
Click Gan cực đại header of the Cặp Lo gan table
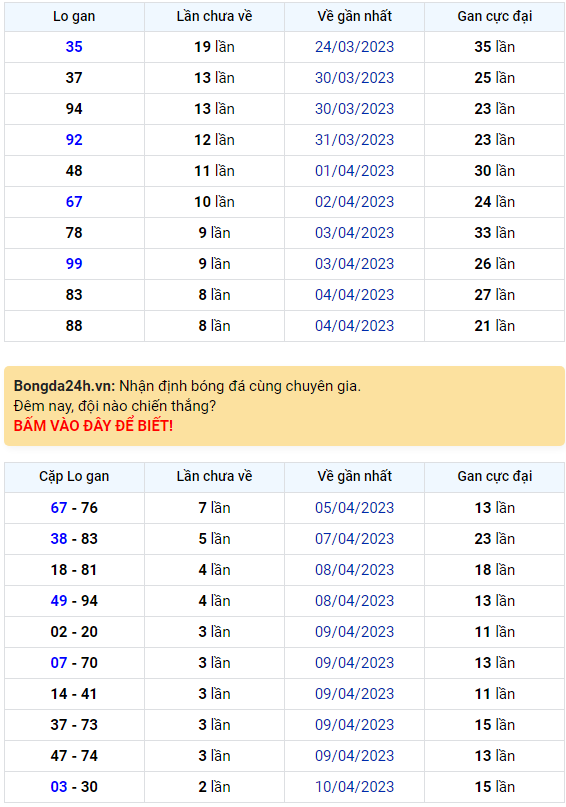[x=495, y=477]
